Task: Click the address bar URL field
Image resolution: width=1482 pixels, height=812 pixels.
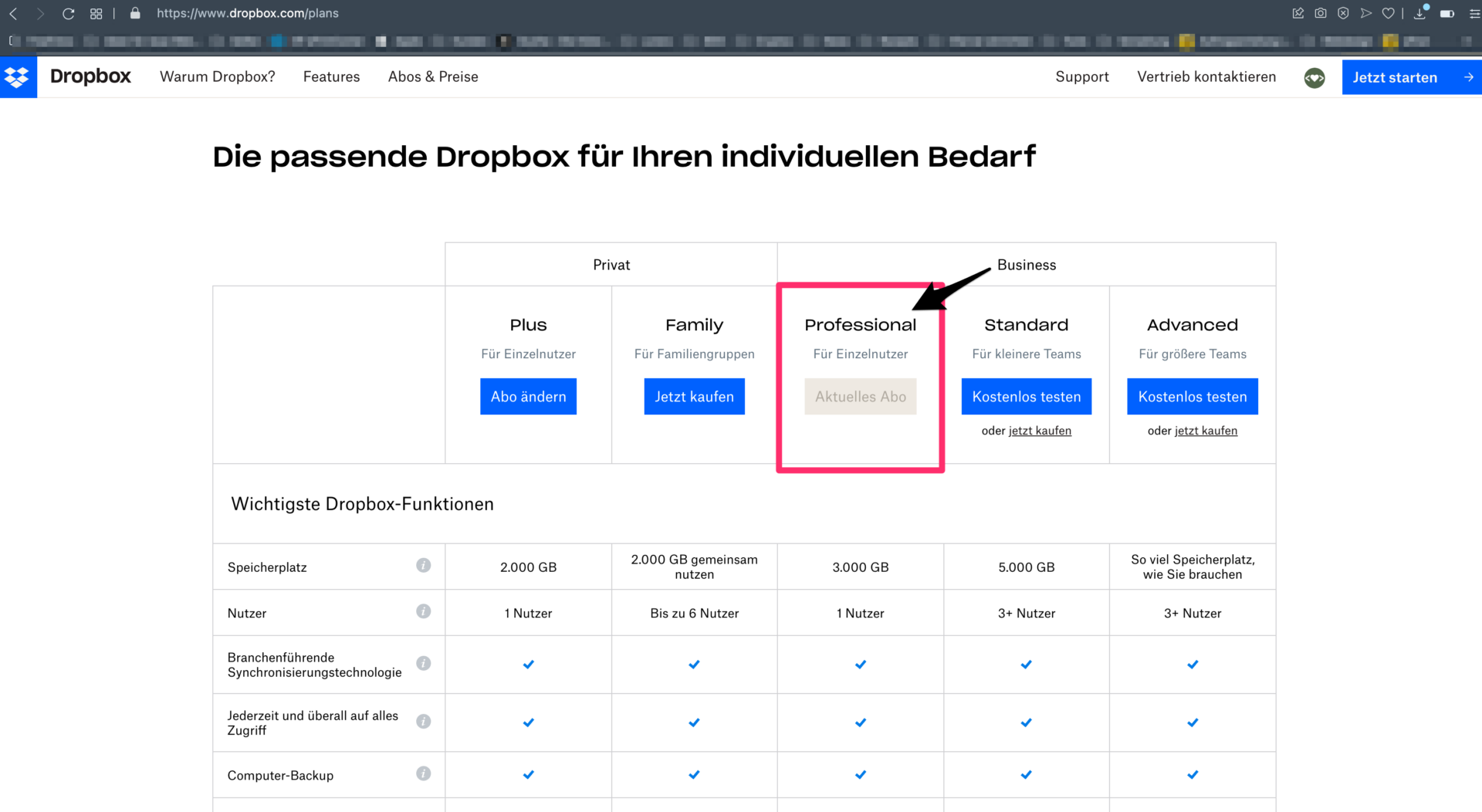Action: 247,13
